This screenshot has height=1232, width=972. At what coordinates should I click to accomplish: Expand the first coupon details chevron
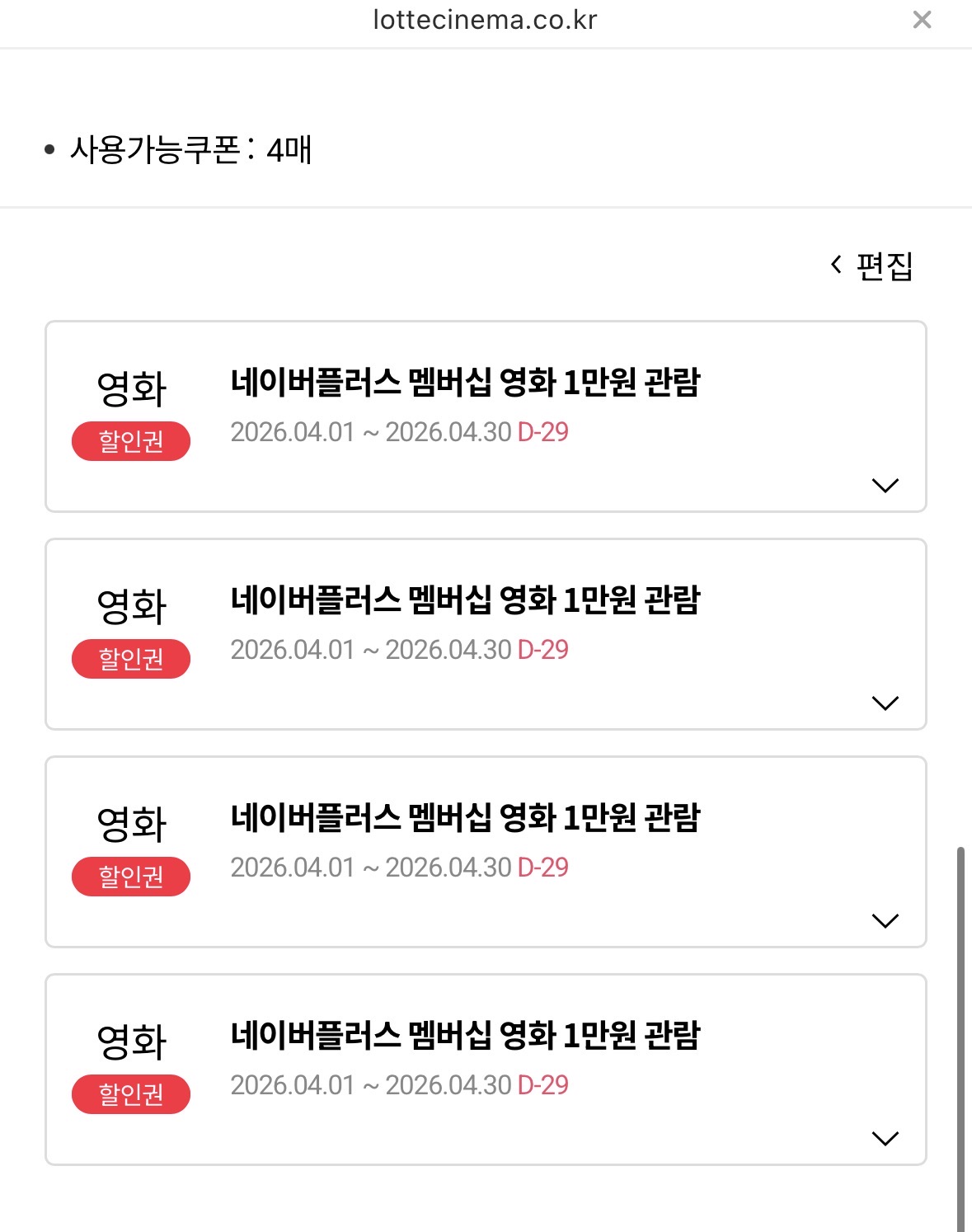pyautogui.click(x=885, y=485)
